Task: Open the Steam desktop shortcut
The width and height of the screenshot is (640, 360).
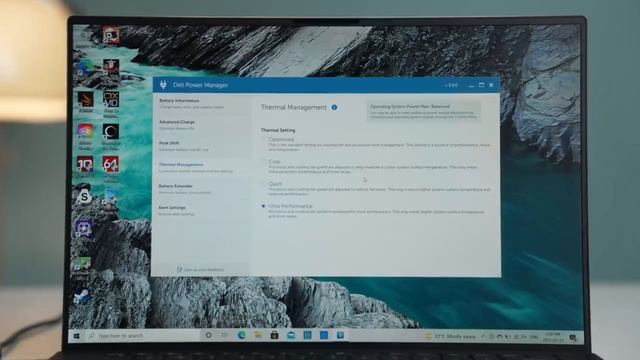Action: tap(82, 297)
